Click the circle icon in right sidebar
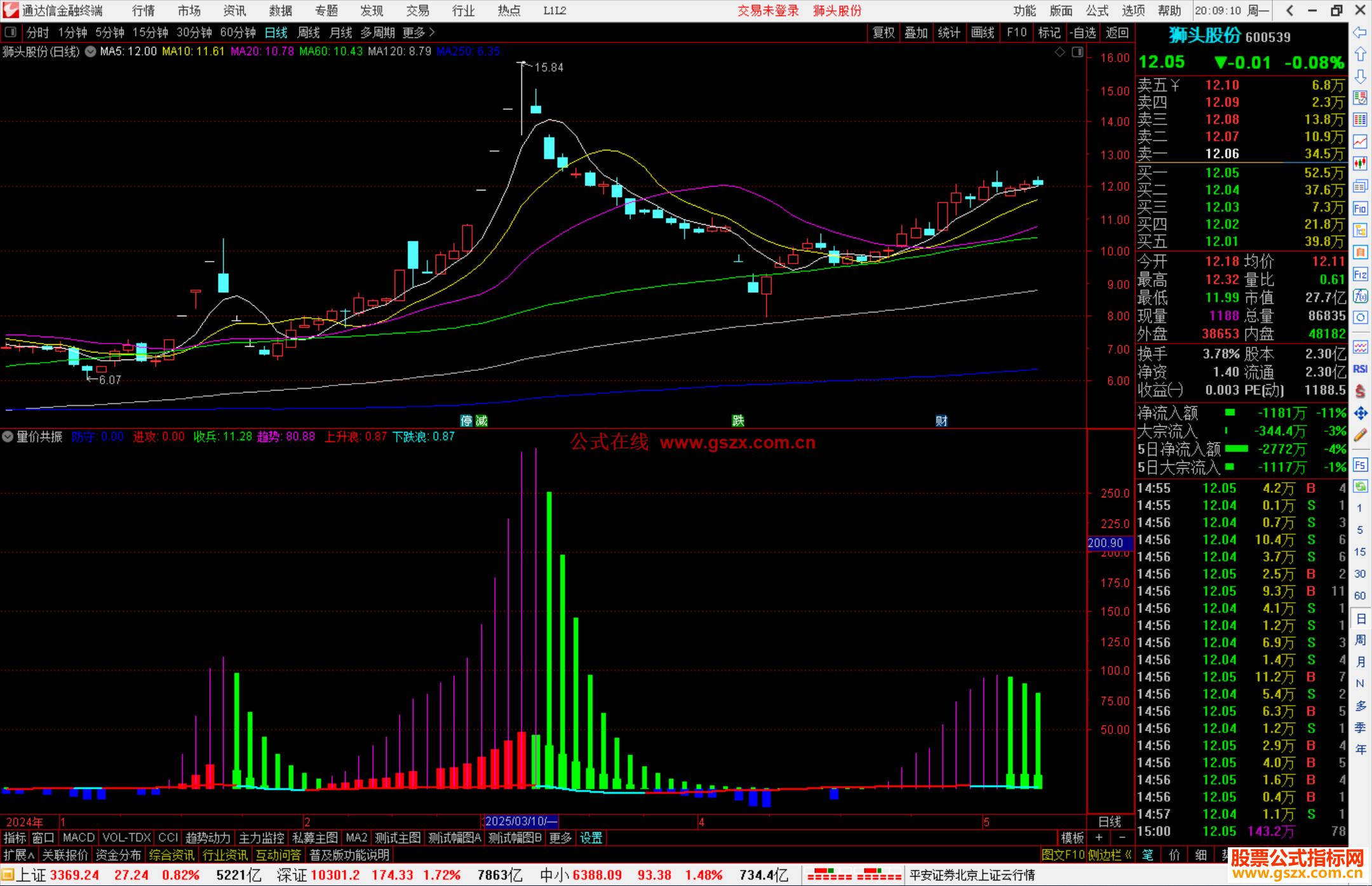This screenshot has width=1372, height=886. (x=1360, y=318)
